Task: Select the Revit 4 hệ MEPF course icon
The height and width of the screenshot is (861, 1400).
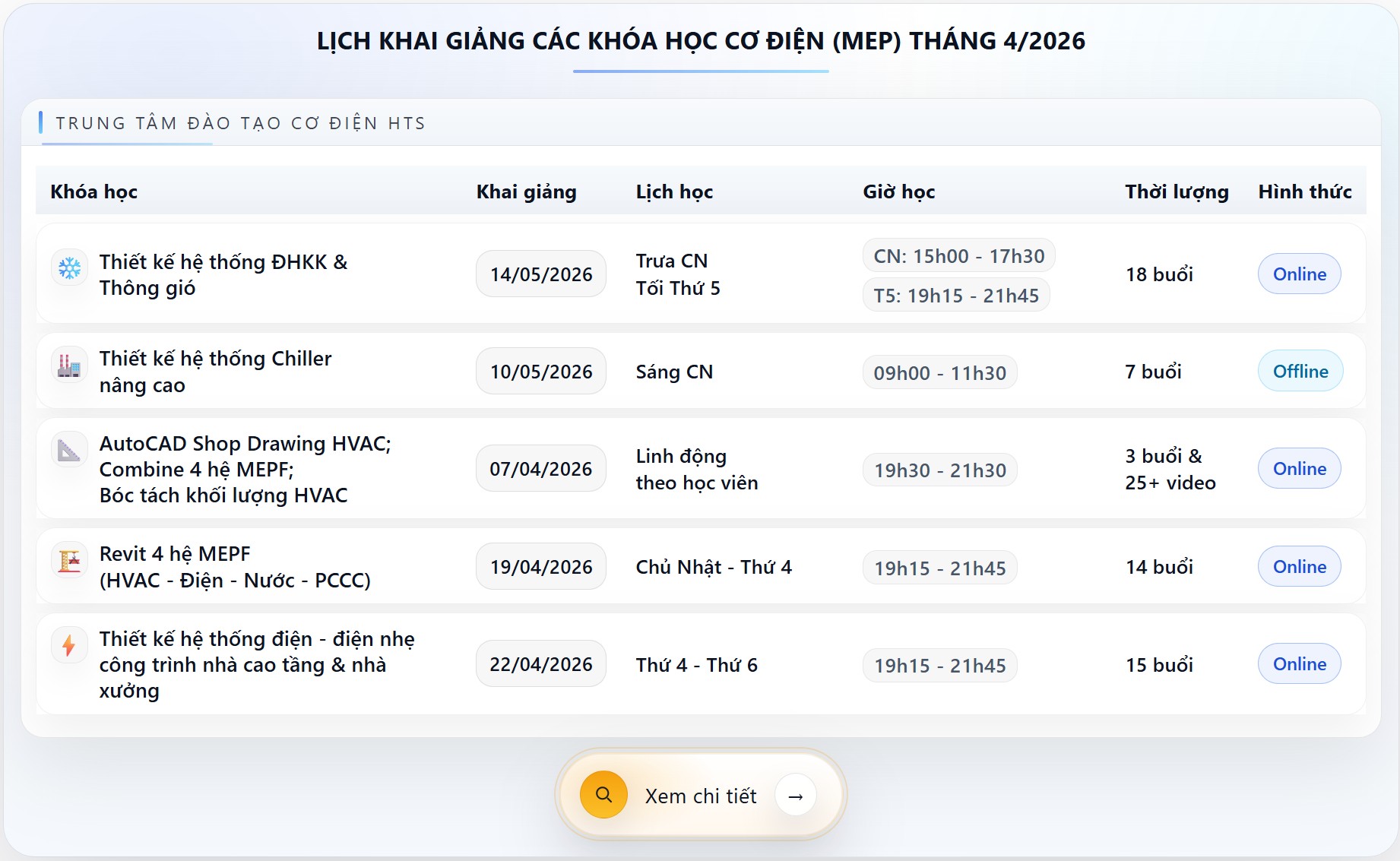Action: point(69,559)
